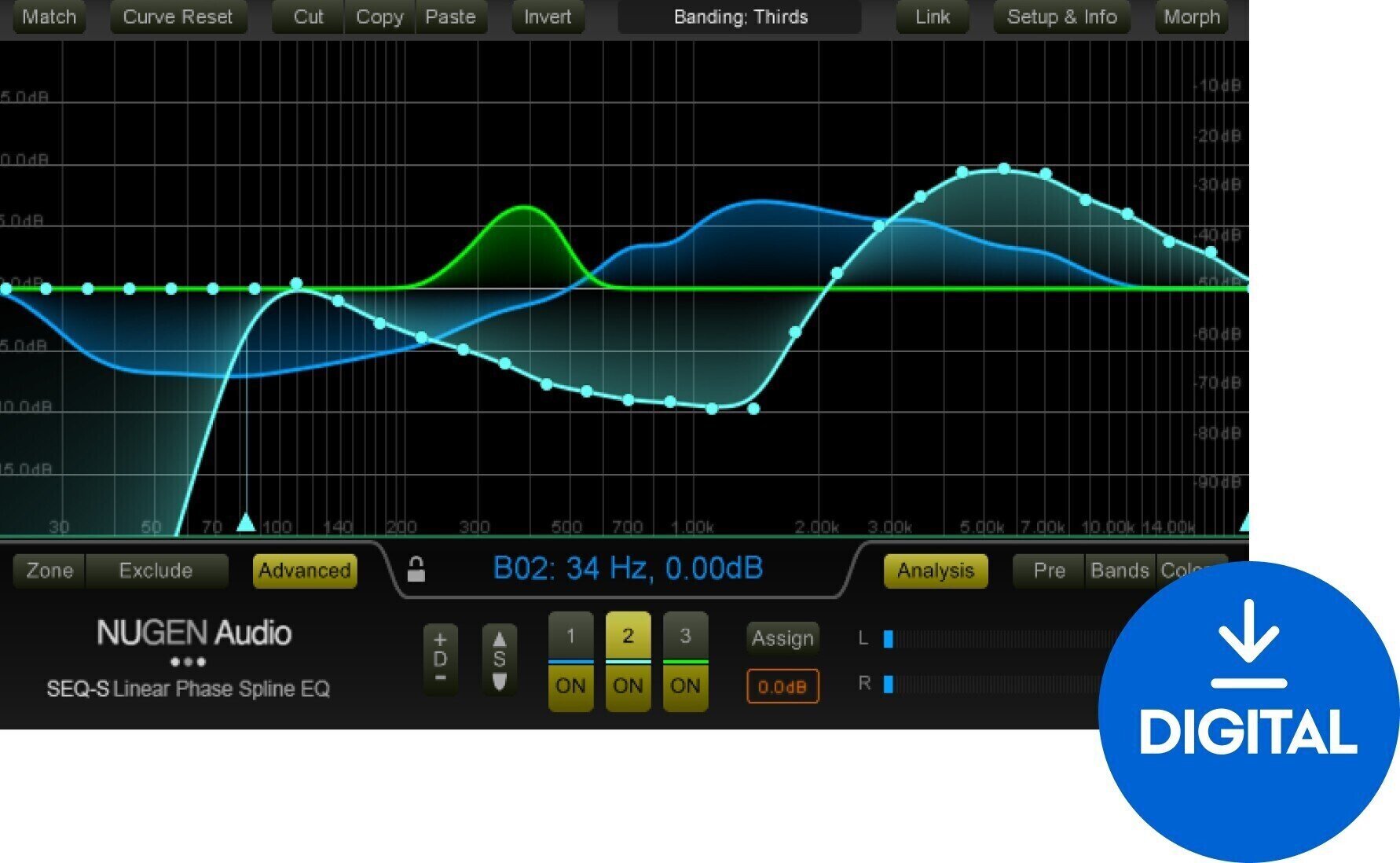Toggle the Advanced mode button

coord(303,571)
